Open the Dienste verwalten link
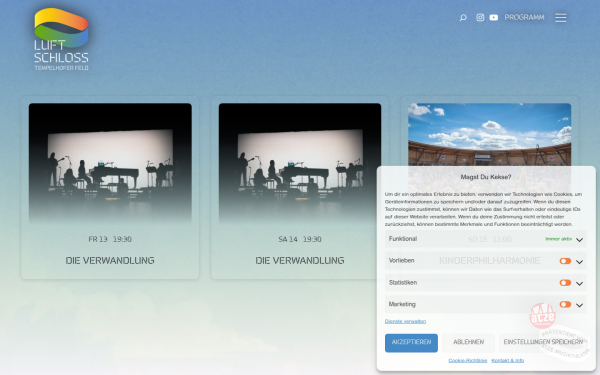Image resolution: width=600 pixels, height=375 pixels. pos(405,321)
